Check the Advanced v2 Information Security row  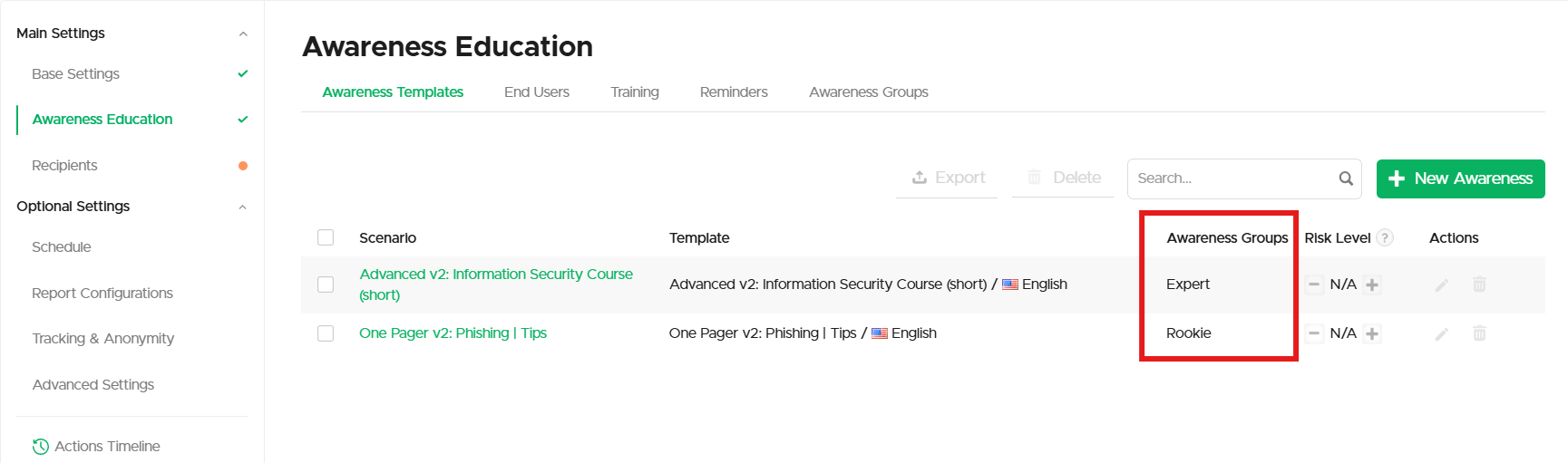[x=326, y=285]
